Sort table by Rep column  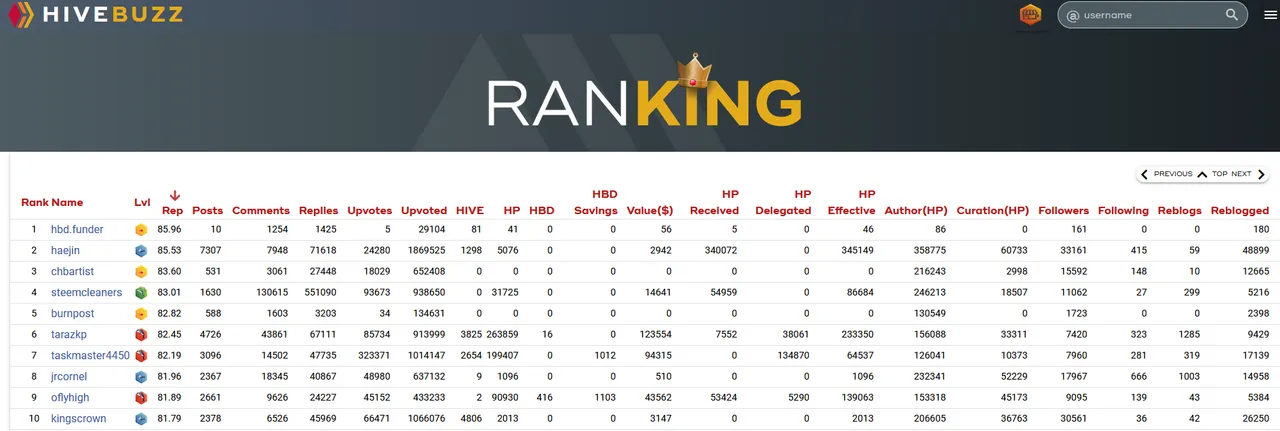click(172, 211)
